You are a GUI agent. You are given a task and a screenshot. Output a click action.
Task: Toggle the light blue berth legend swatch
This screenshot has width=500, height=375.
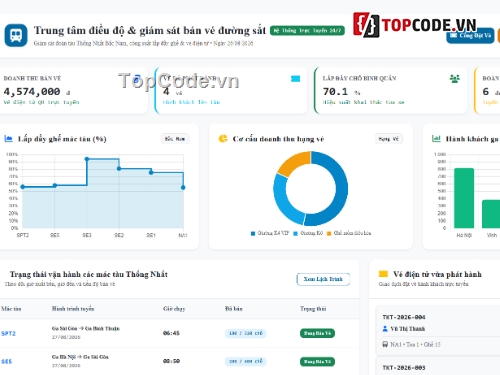(295, 233)
